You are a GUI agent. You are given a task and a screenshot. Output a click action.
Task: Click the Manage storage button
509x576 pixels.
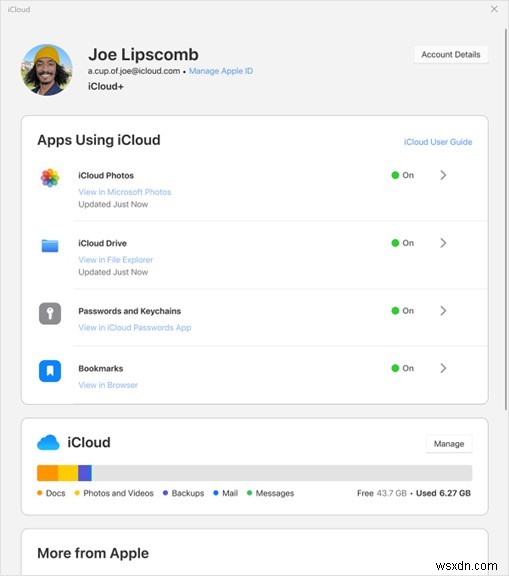(x=449, y=444)
